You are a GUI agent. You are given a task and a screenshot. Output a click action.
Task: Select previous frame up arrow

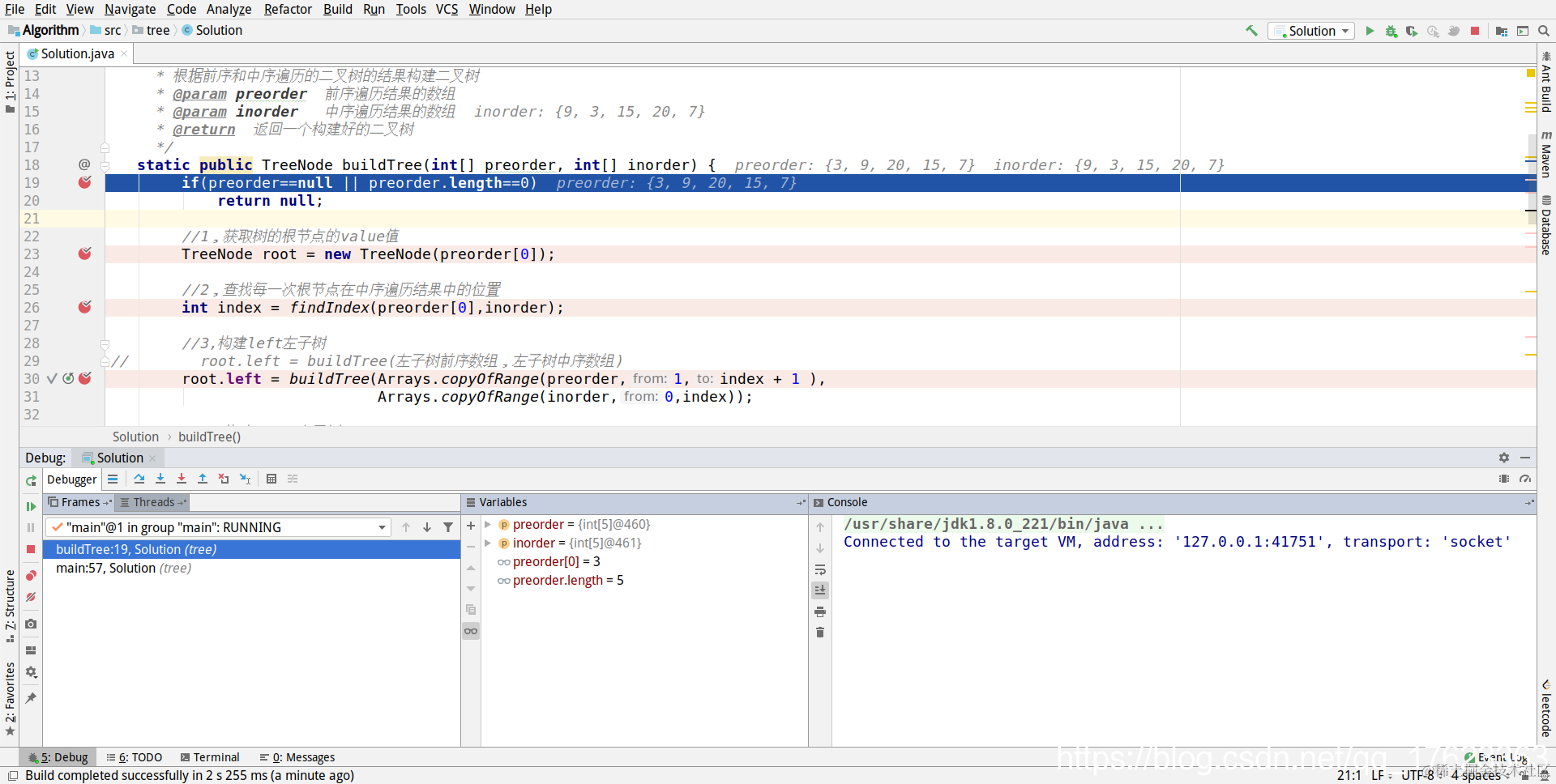pyautogui.click(x=406, y=527)
